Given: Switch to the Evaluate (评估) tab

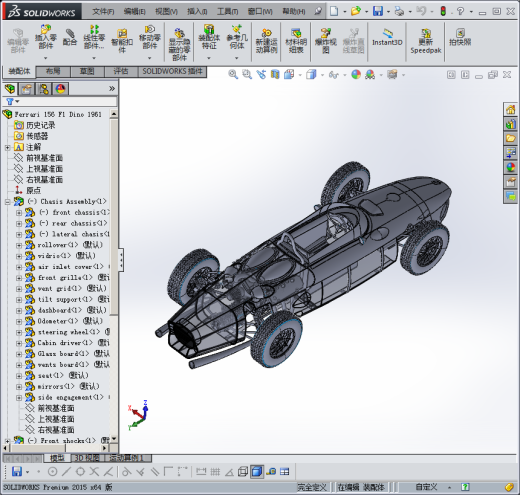Looking at the screenshot, I should [x=121, y=71].
